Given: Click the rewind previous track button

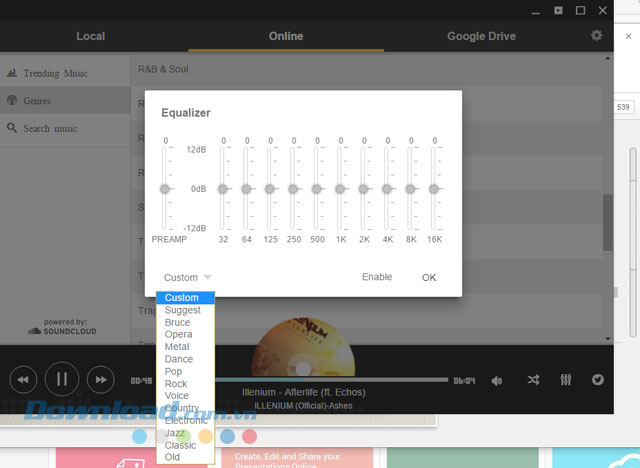Looking at the screenshot, I should [x=23, y=379].
